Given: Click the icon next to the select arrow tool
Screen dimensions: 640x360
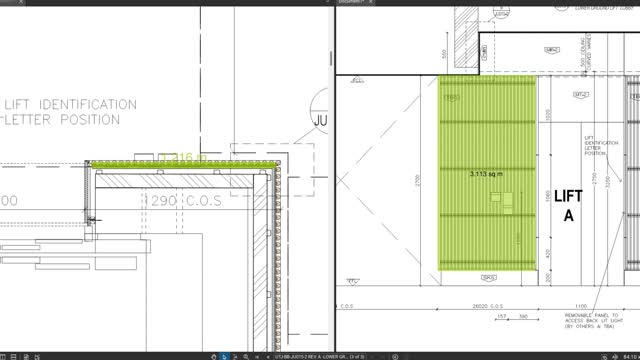Looking at the screenshot, I should [235, 357].
